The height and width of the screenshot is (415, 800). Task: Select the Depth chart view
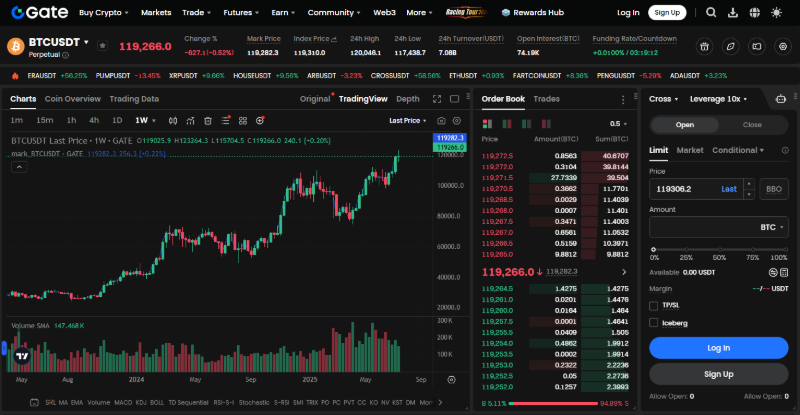[408, 99]
